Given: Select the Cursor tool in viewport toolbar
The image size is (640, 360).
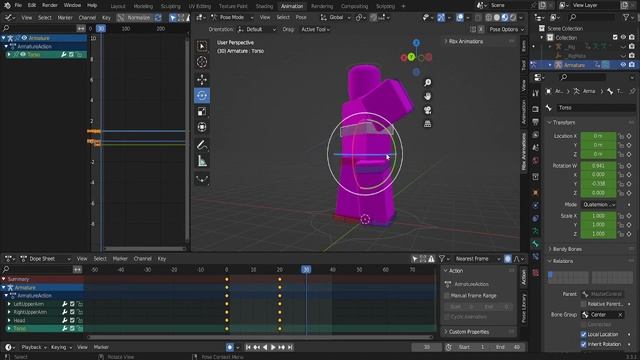Looking at the screenshot, I should tap(202, 62).
